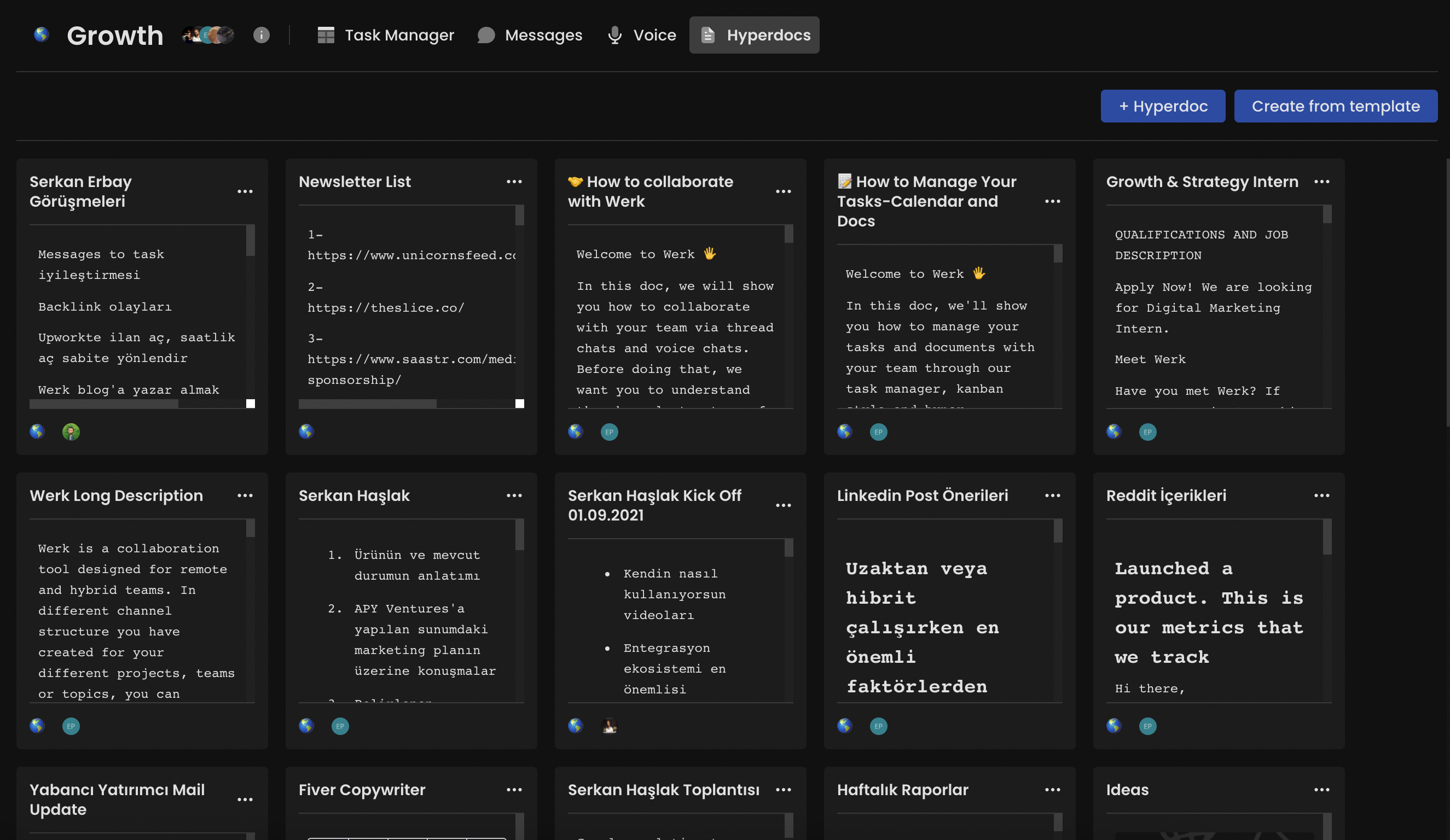
Task: Open options menu for How to collaborate with Werk
Action: coord(784,191)
